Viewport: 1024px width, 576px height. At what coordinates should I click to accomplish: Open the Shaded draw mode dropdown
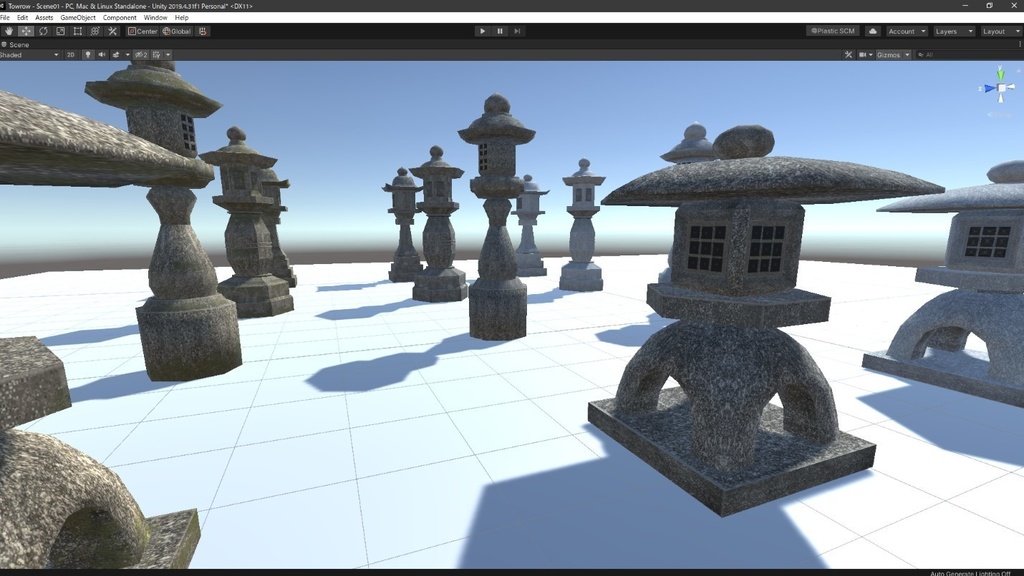click(x=30, y=55)
